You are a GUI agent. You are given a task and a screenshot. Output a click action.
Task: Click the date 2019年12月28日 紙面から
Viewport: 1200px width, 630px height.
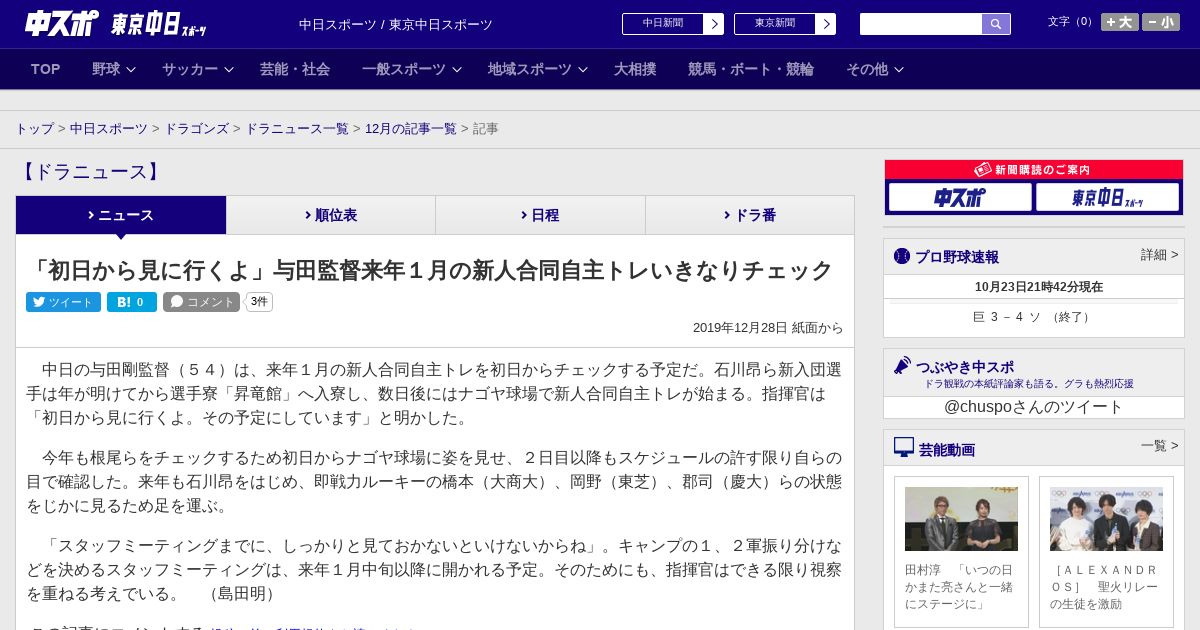pyautogui.click(x=768, y=328)
